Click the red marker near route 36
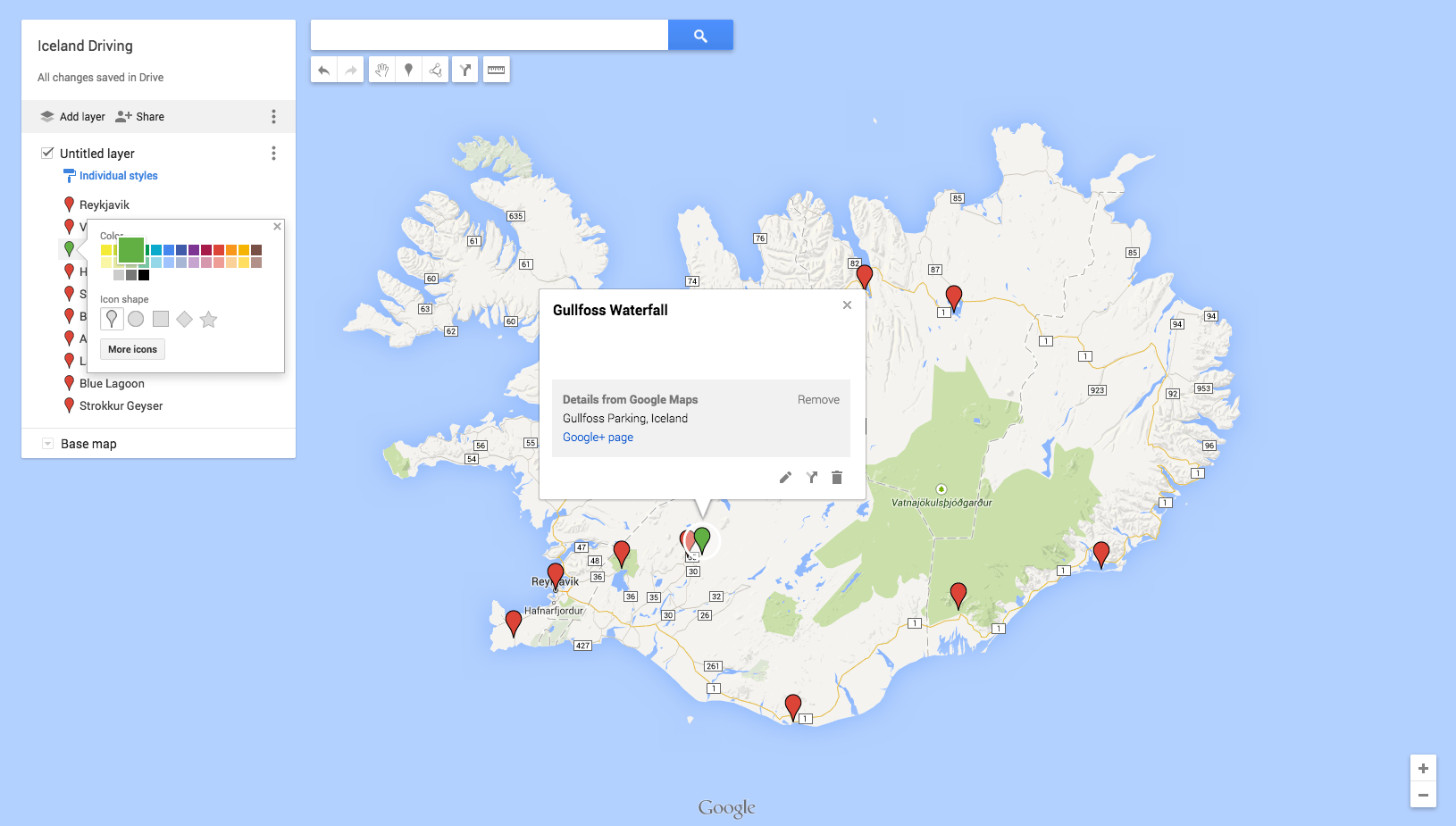The image size is (1456, 826). point(622,553)
